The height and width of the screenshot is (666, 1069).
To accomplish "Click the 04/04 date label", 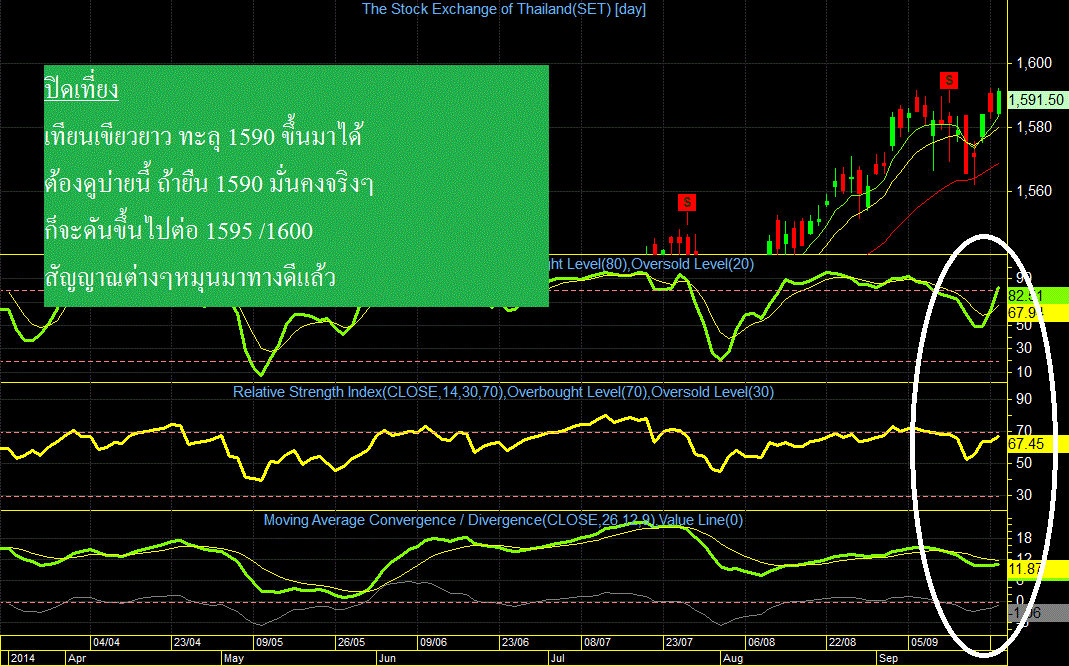I will point(106,642).
